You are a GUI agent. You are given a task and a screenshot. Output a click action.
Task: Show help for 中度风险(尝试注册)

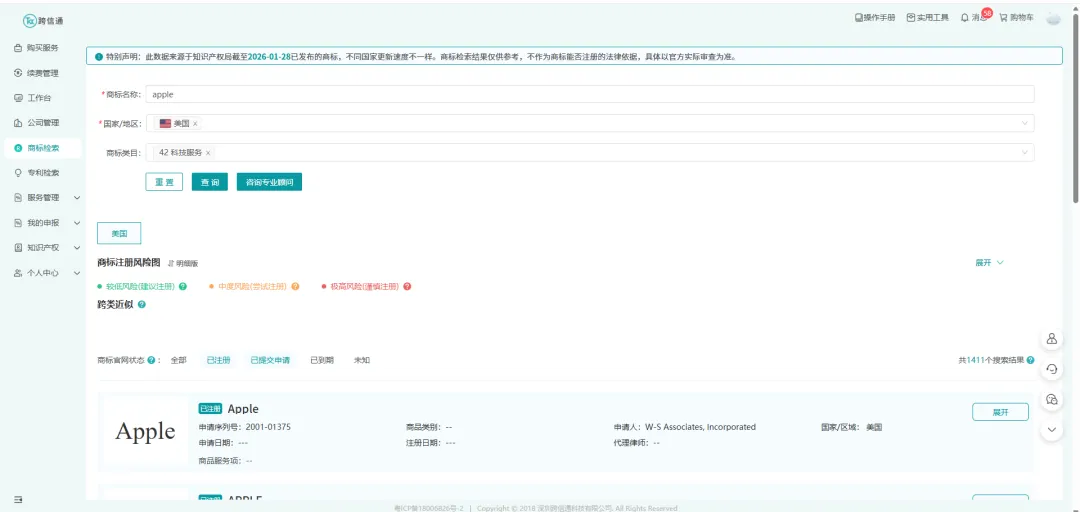[295, 287]
